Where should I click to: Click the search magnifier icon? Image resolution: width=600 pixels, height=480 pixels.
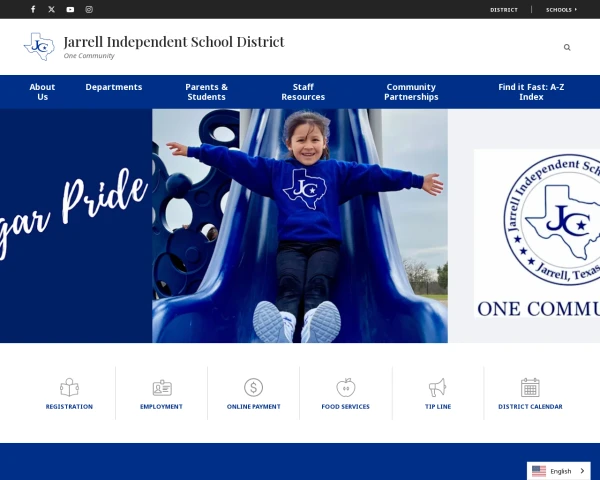pyautogui.click(x=567, y=47)
